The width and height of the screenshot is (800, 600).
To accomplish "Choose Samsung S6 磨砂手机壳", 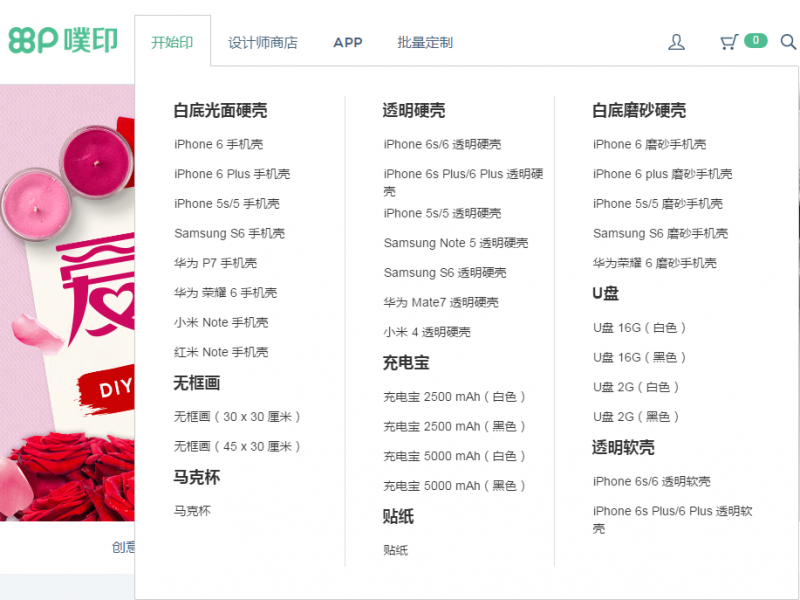I will [660, 233].
